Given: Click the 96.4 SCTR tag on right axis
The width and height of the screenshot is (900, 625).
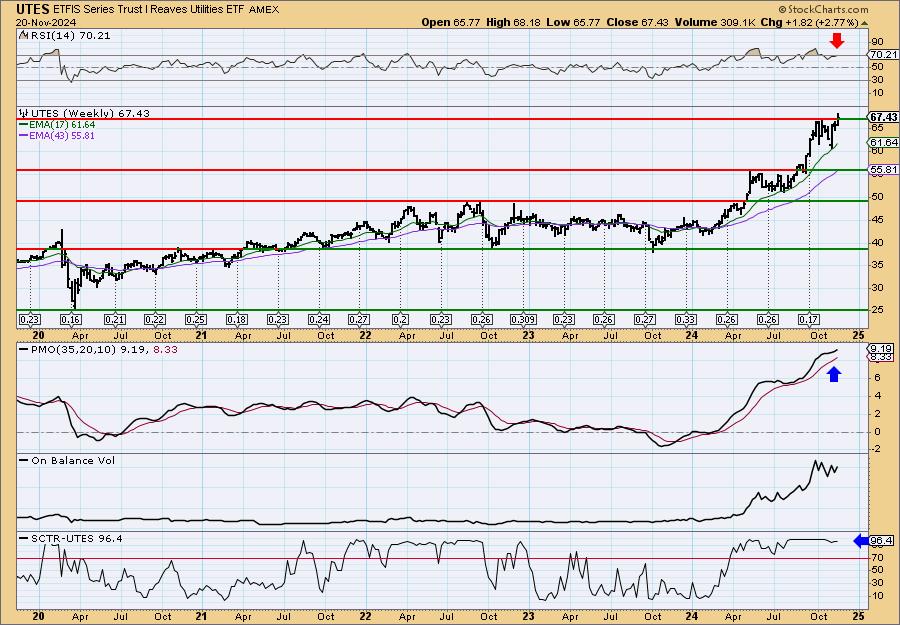Looking at the screenshot, I should (x=881, y=541).
